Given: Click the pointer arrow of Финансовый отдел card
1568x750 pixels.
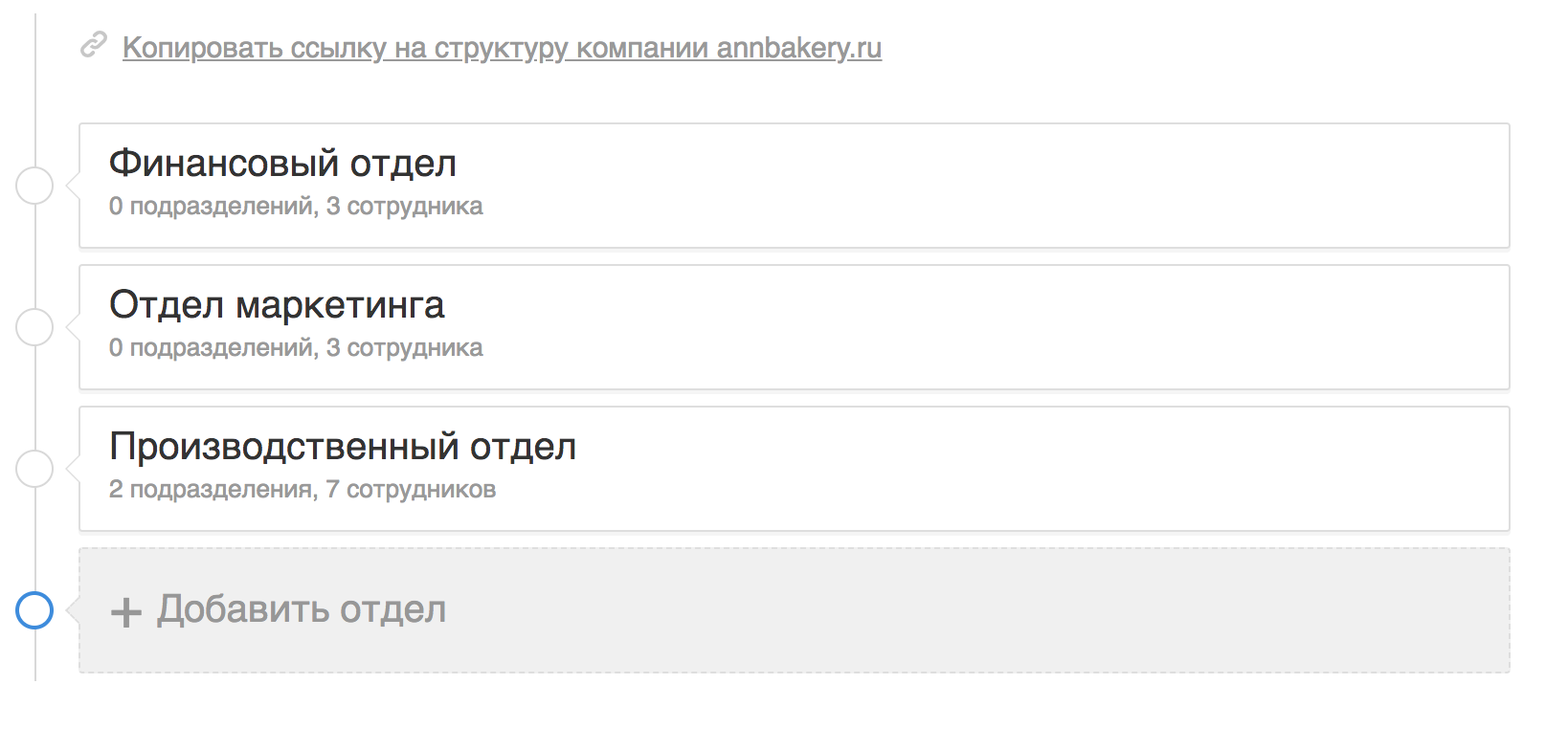Looking at the screenshot, I should (x=73, y=186).
